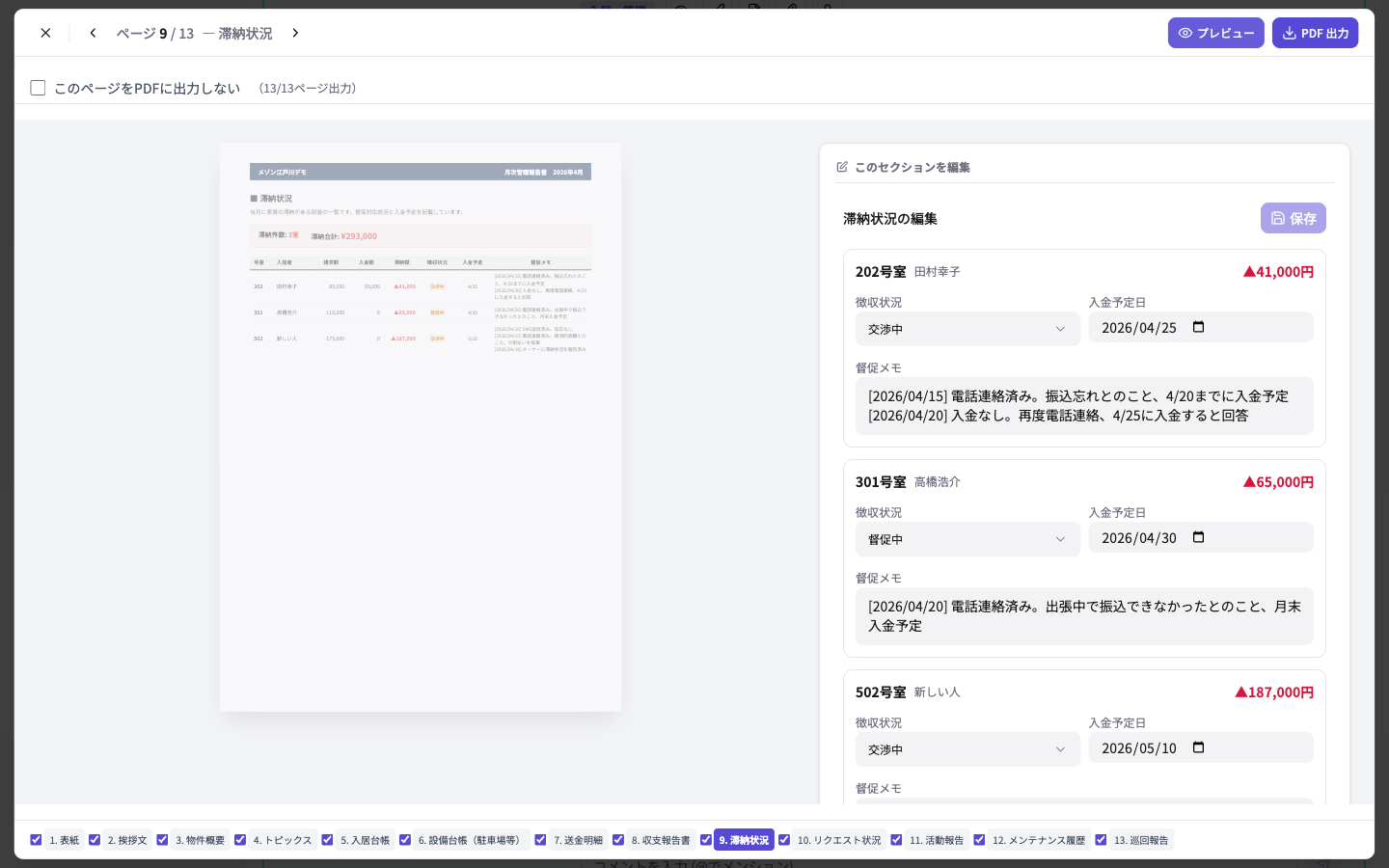This screenshot has height=868, width=1389.
Task: Toggle このページをPDFに出力しない checkbox
Action: point(38,88)
